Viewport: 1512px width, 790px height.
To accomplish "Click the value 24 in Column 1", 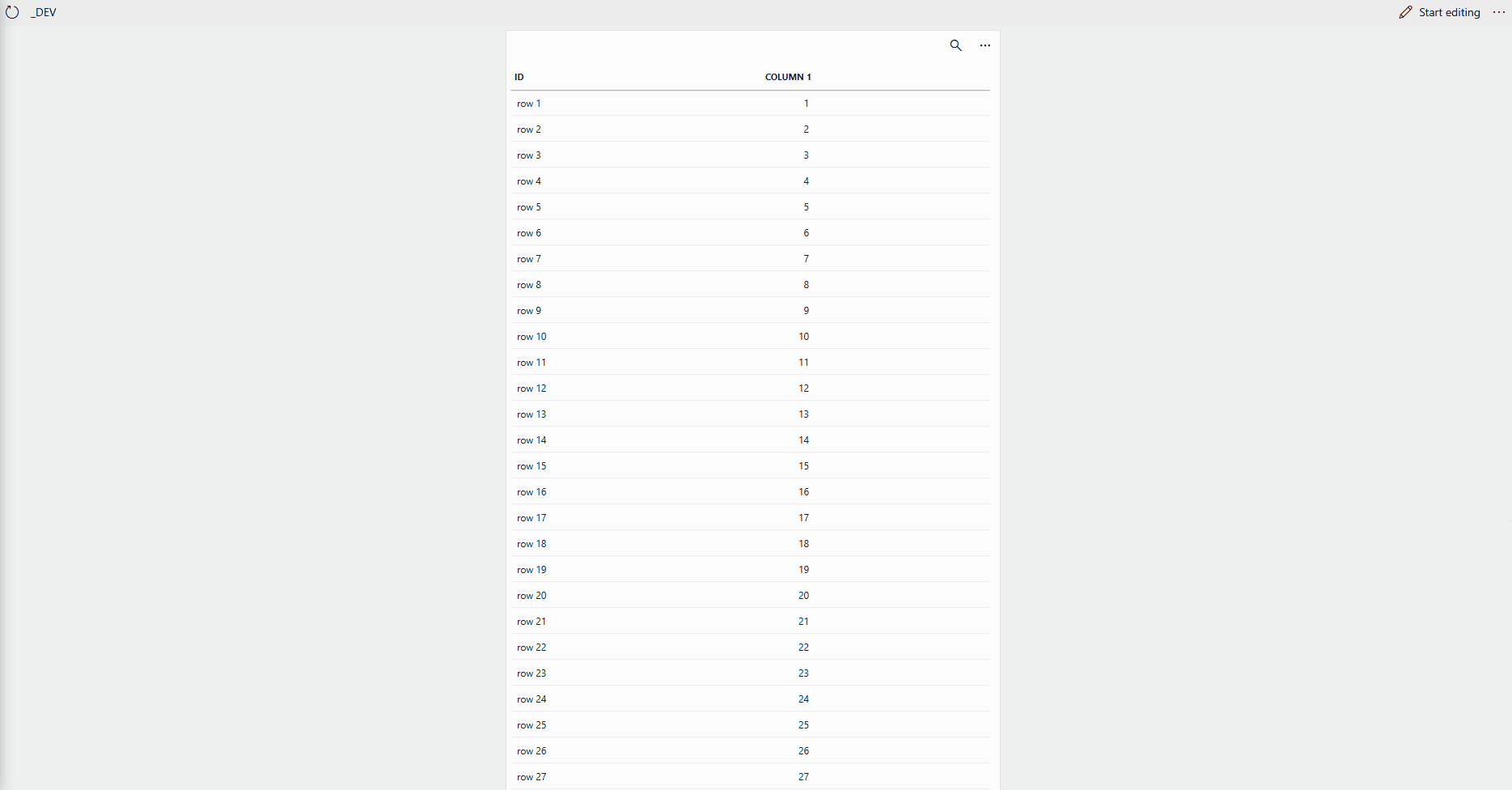I will pos(803,699).
